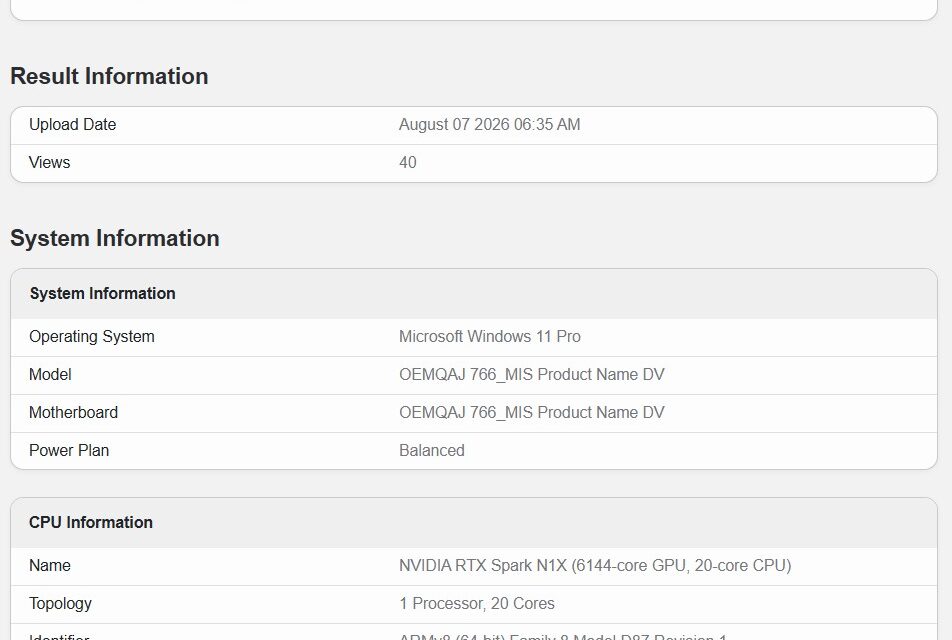Image resolution: width=952 pixels, height=640 pixels.
Task: Click the views count '40'
Action: pyautogui.click(x=407, y=163)
